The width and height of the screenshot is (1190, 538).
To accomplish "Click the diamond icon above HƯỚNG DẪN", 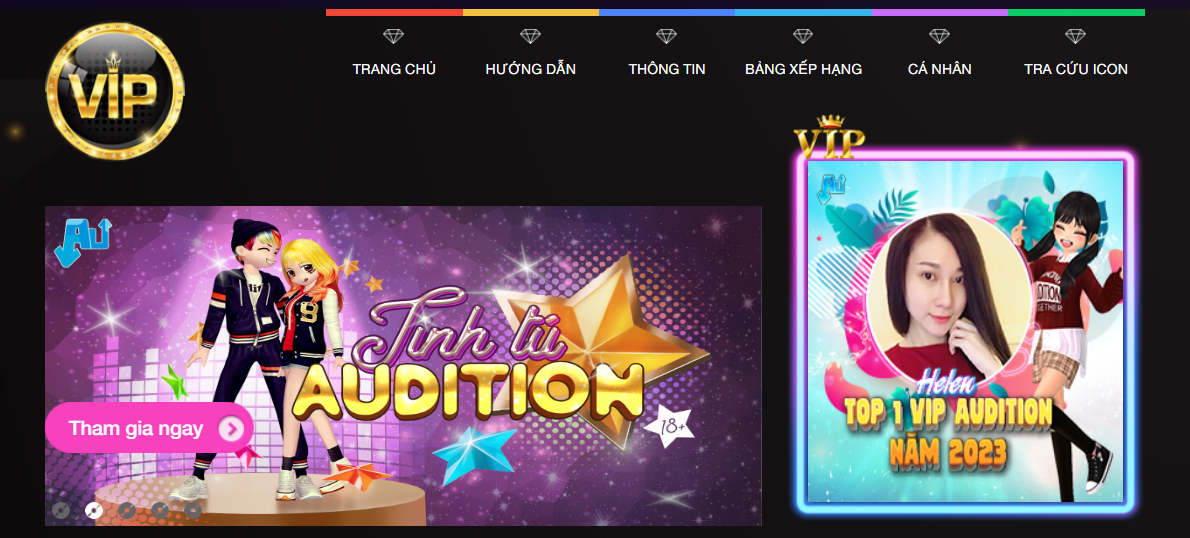I will 530,36.
